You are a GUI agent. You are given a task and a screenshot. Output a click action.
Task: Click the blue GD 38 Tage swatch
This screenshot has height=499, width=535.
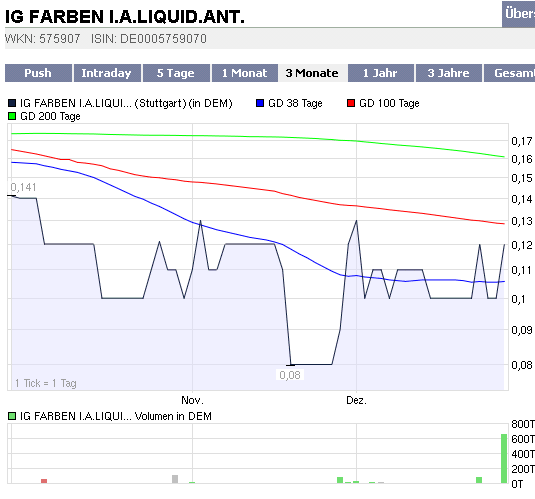tap(260, 103)
